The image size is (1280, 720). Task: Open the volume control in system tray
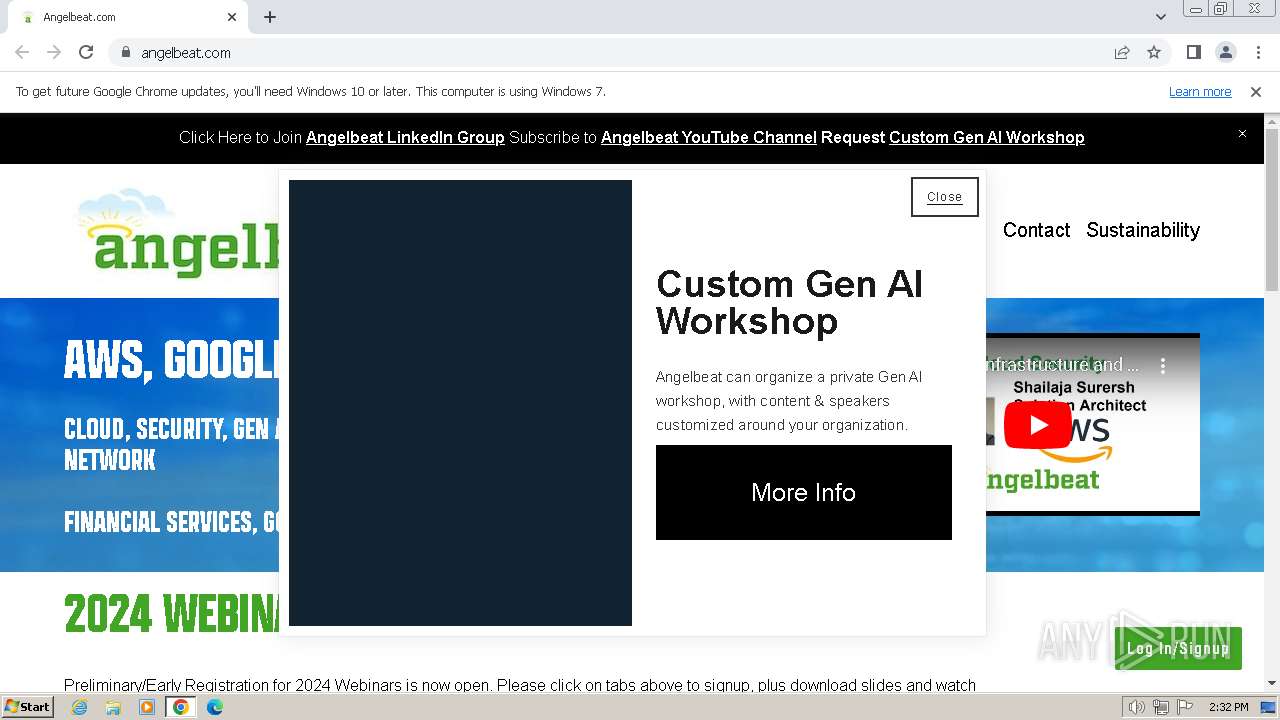pos(1136,707)
